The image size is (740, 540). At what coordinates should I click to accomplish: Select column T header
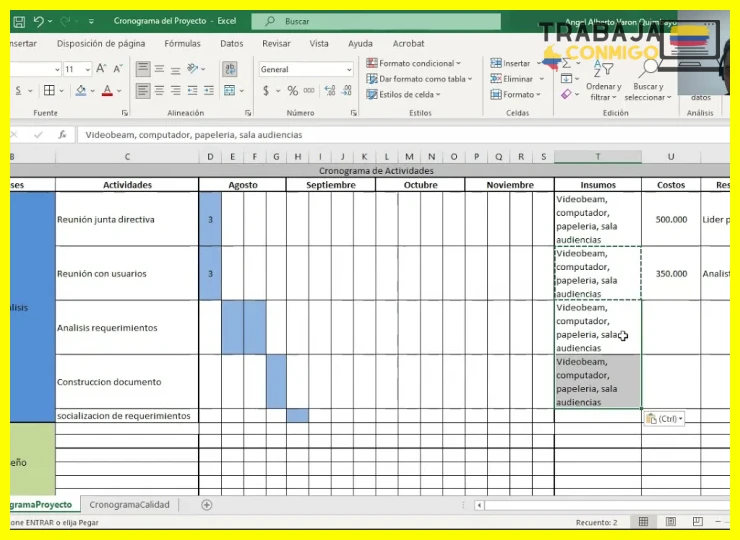(597, 157)
